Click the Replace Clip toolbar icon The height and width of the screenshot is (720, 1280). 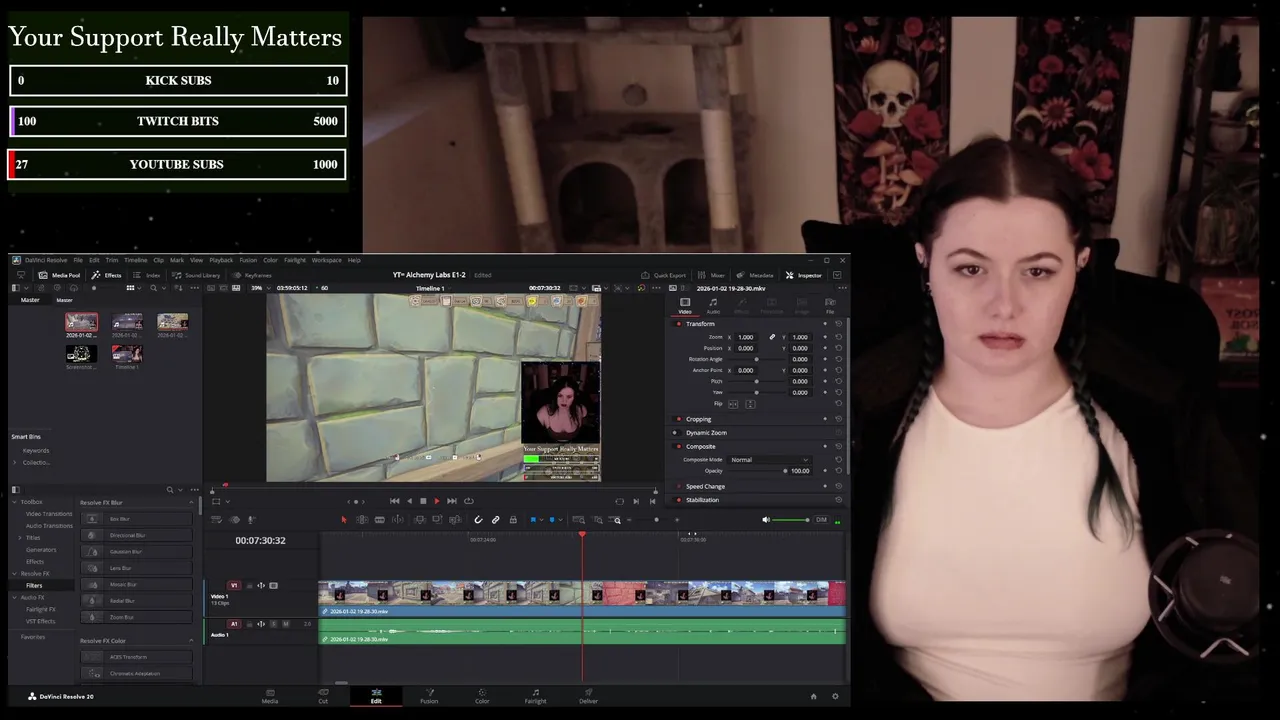pos(455,520)
